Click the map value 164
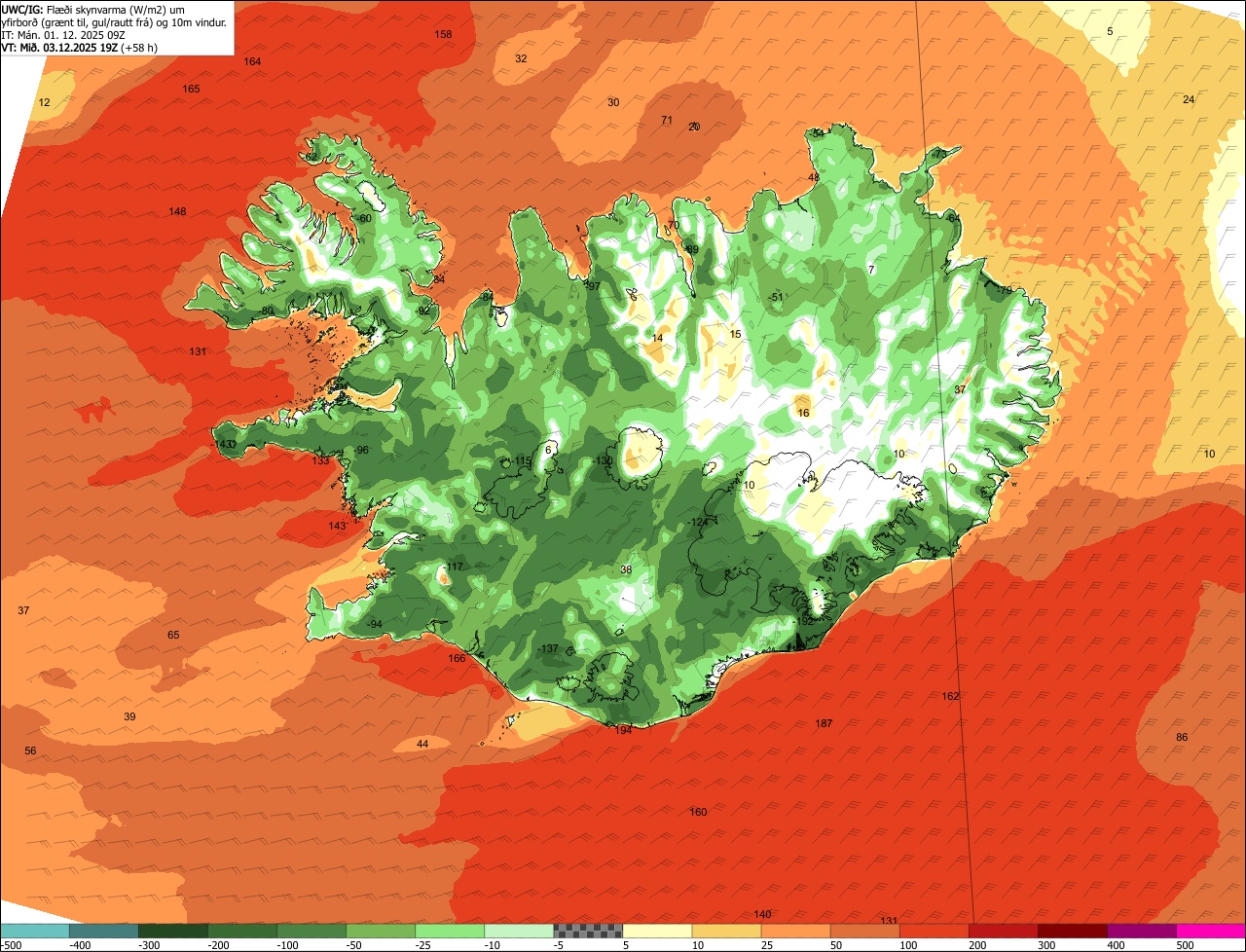1246x952 pixels. point(252,61)
